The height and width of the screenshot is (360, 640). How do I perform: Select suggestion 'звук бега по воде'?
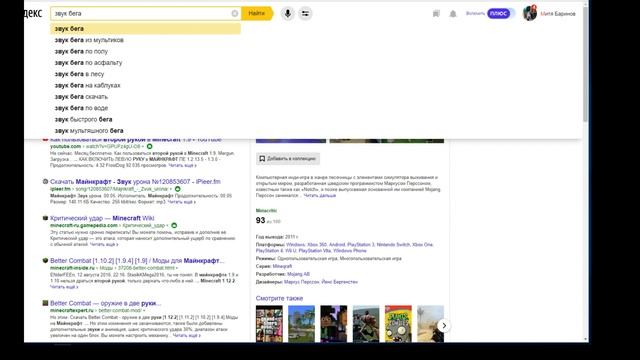tap(145, 108)
